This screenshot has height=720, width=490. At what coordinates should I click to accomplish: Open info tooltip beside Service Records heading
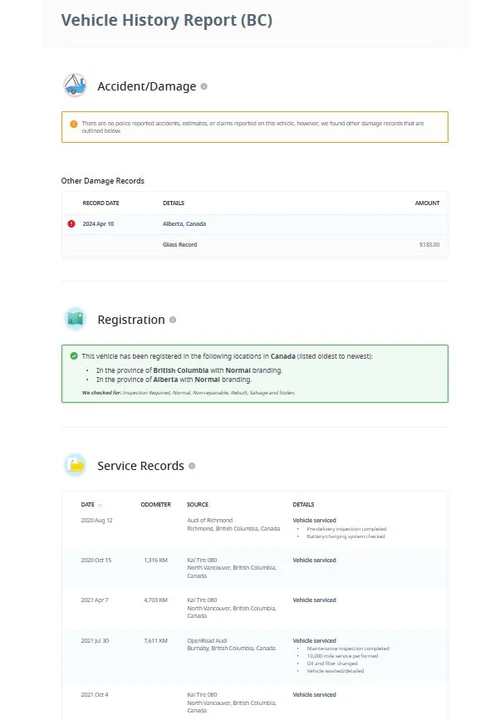(x=192, y=466)
